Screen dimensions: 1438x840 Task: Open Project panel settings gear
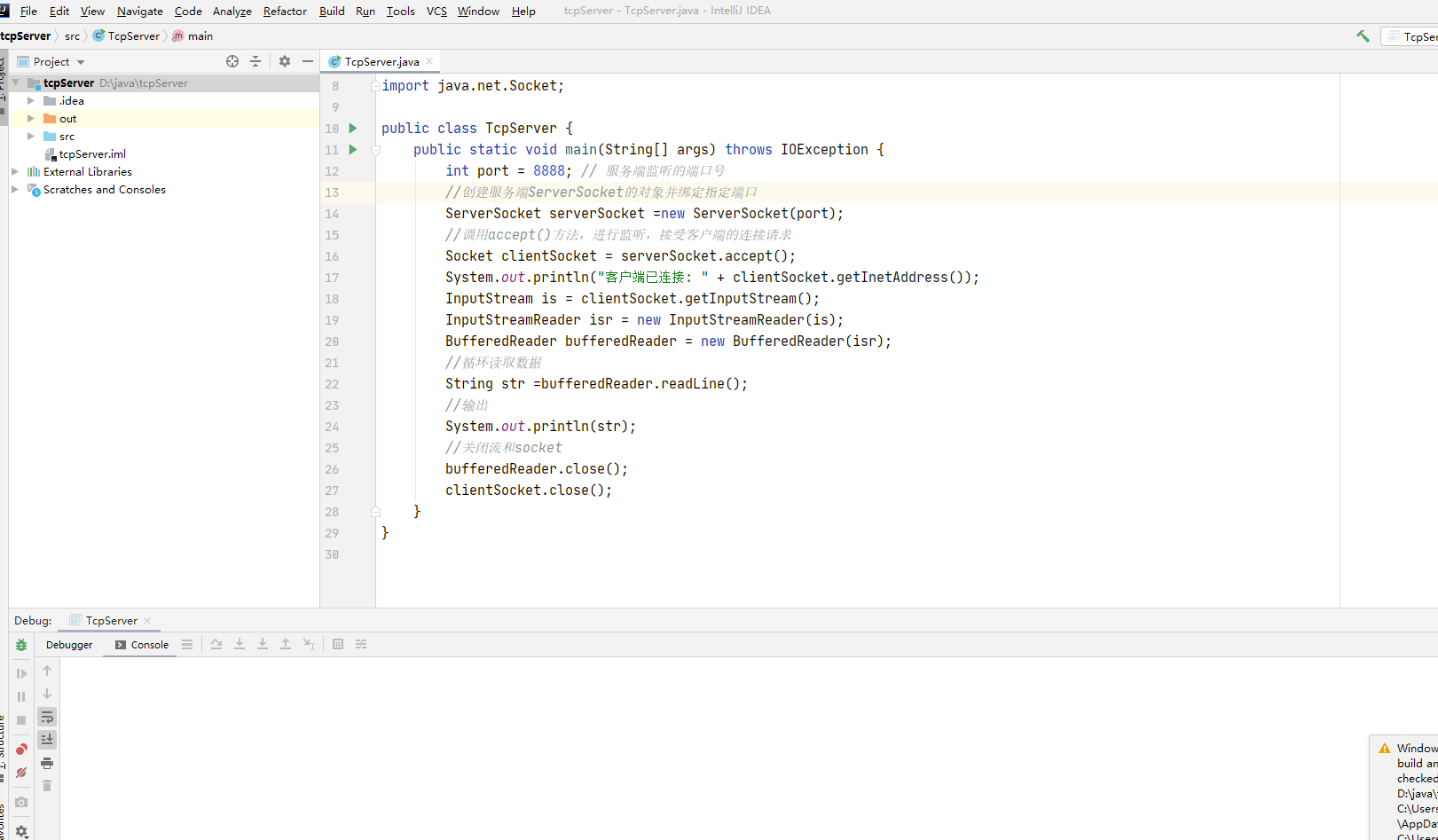pos(285,61)
